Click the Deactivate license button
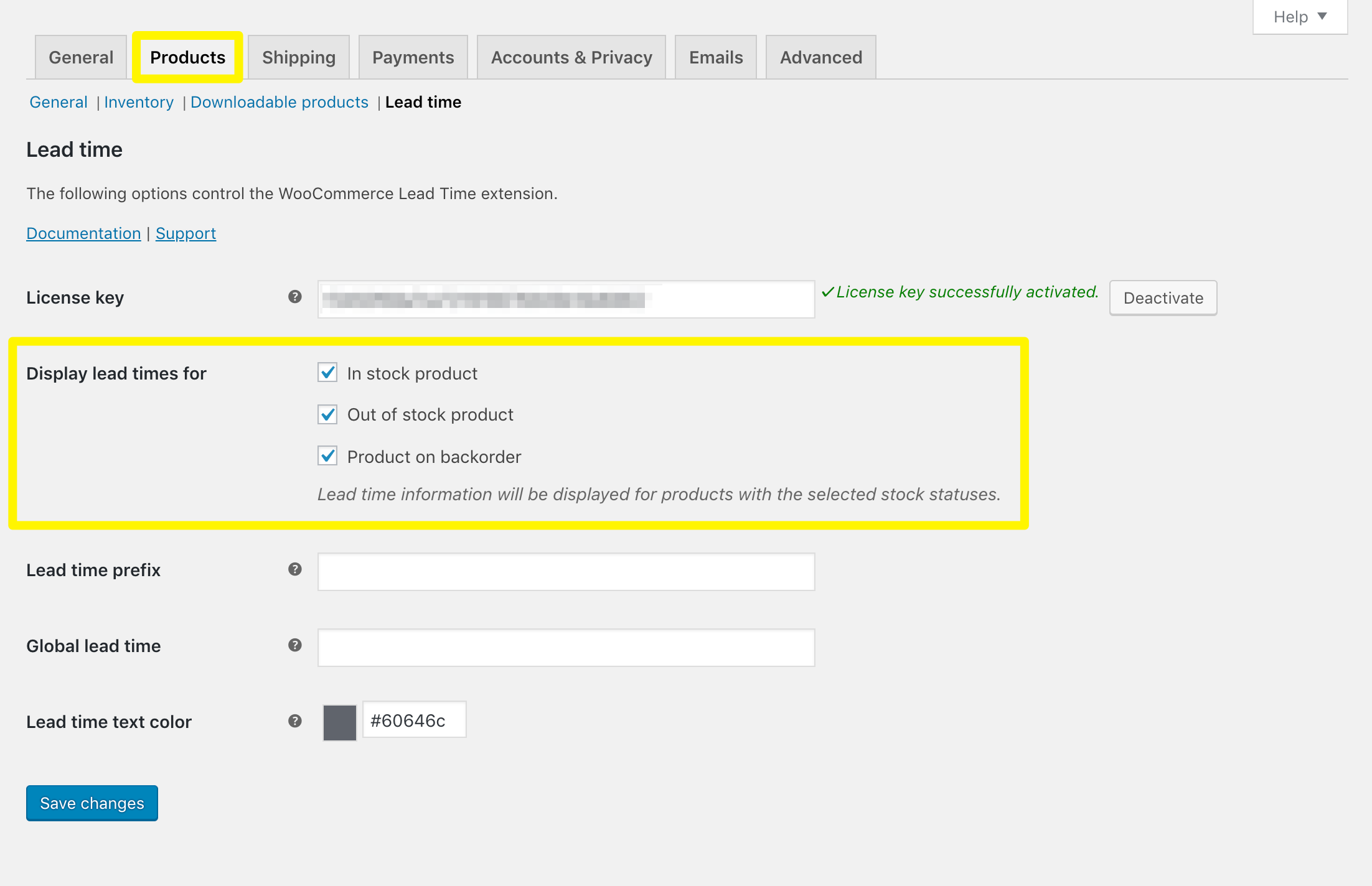The height and width of the screenshot is (886, 1372). (1163, 298)
